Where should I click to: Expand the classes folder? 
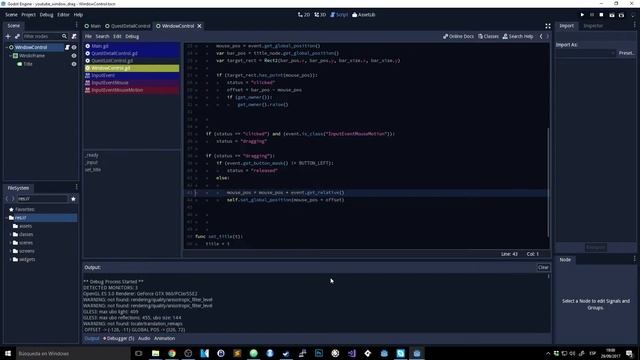click(x=11, y=235)
